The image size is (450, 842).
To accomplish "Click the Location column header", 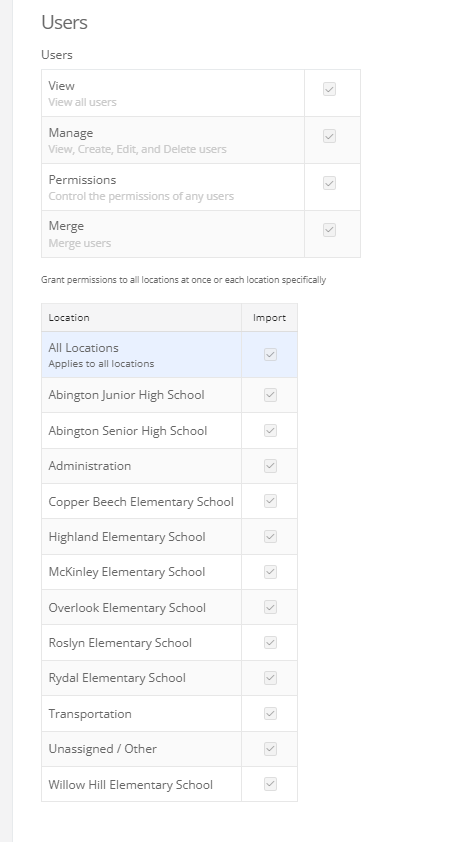I will [x=69, y=317].
